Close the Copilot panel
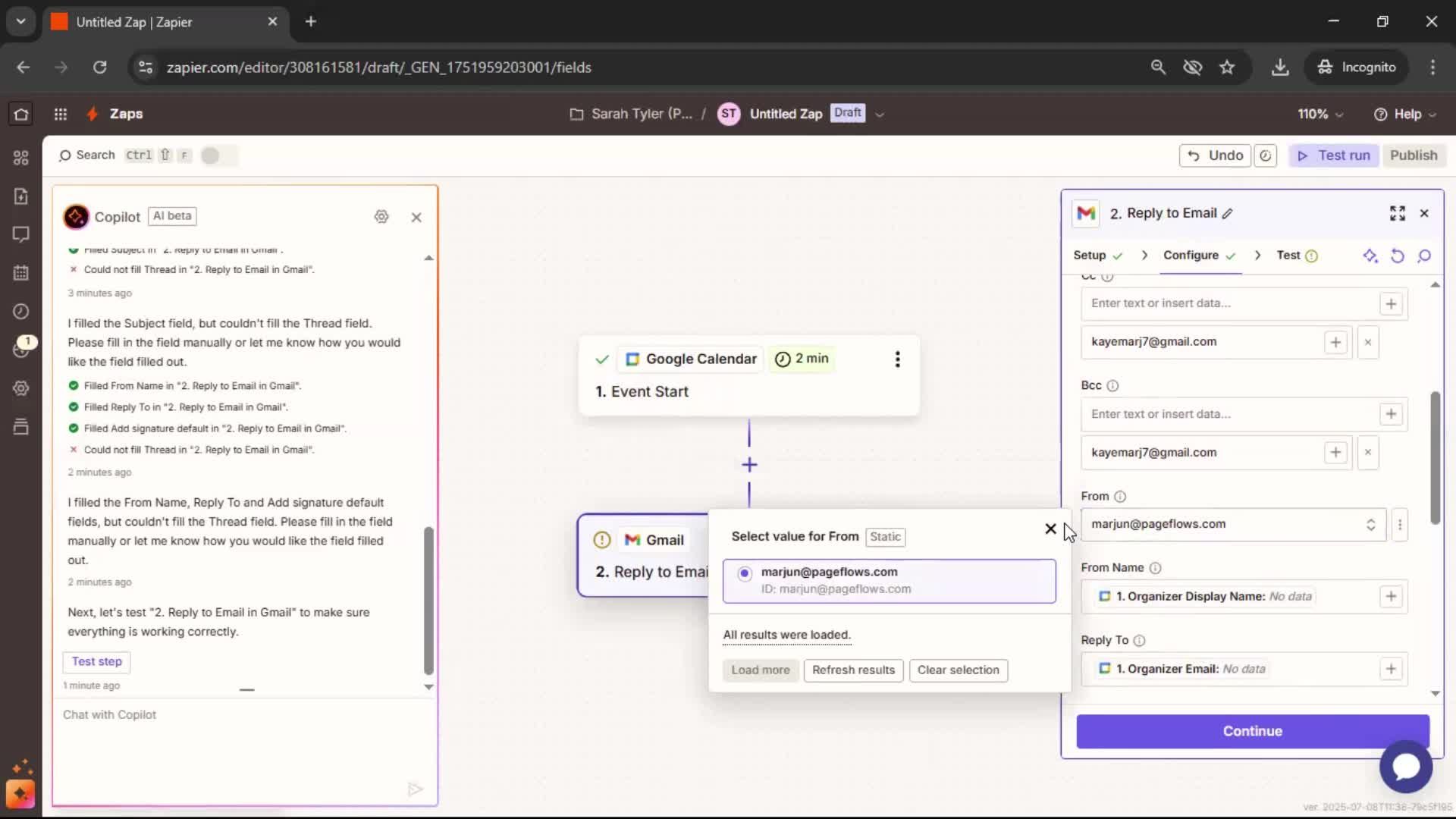1456x819 pixels. click(416, 218)
